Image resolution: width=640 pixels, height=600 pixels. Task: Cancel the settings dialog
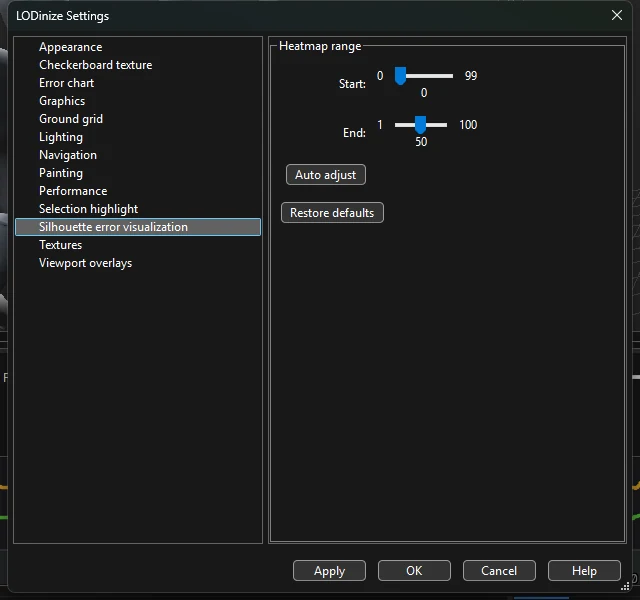point(499,571)
